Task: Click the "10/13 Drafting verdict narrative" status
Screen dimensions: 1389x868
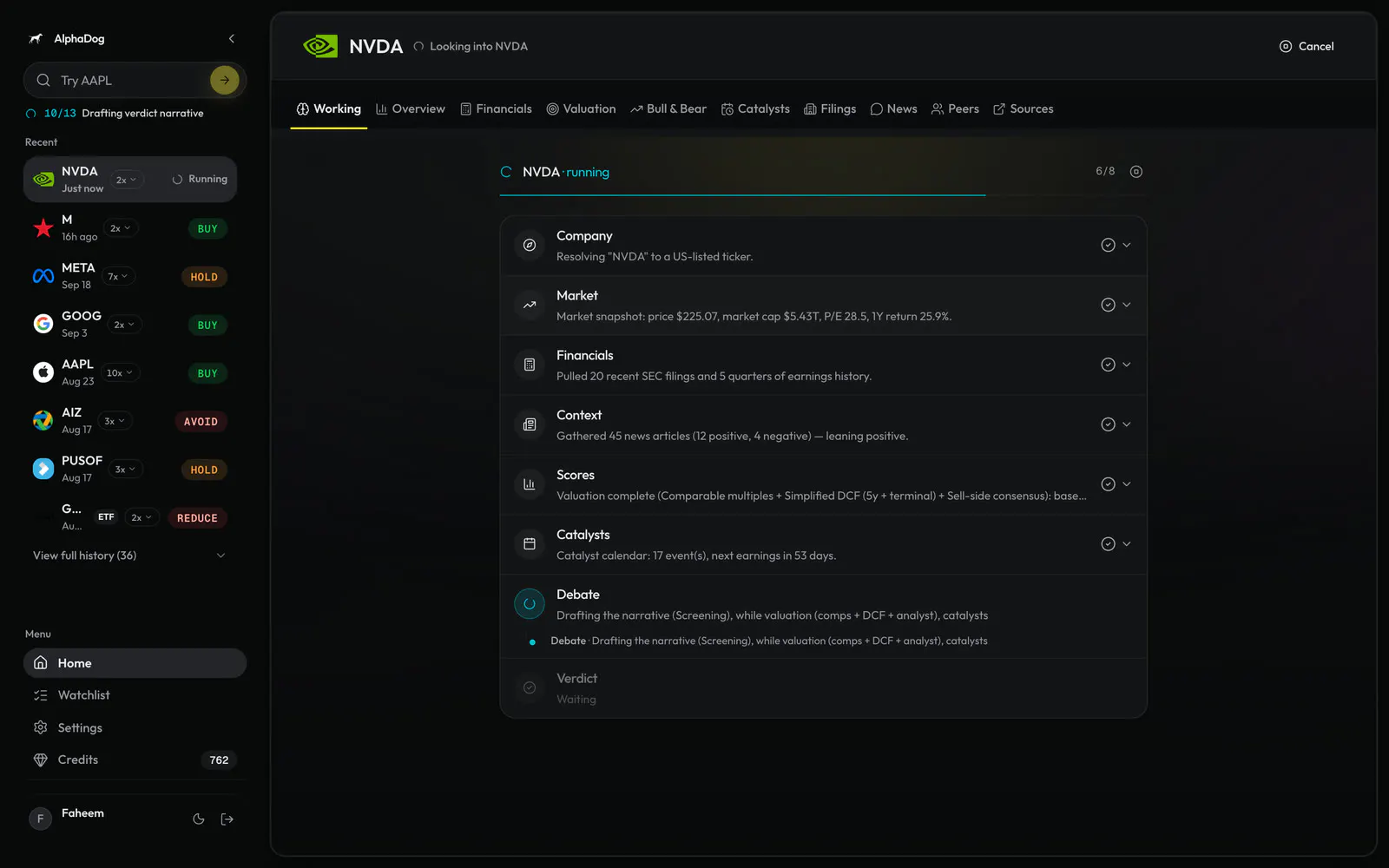Action: [x=115, y=114]
